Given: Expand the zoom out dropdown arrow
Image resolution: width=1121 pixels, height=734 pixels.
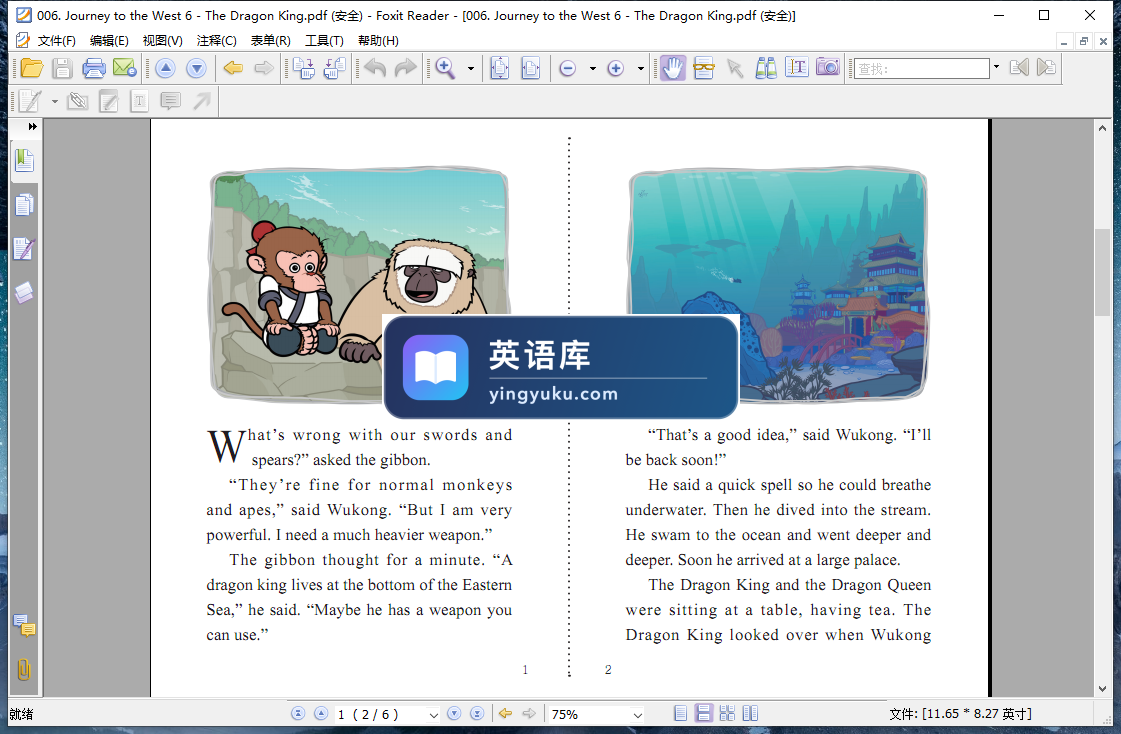Looking at the screenshot, I should click(593, 69).
